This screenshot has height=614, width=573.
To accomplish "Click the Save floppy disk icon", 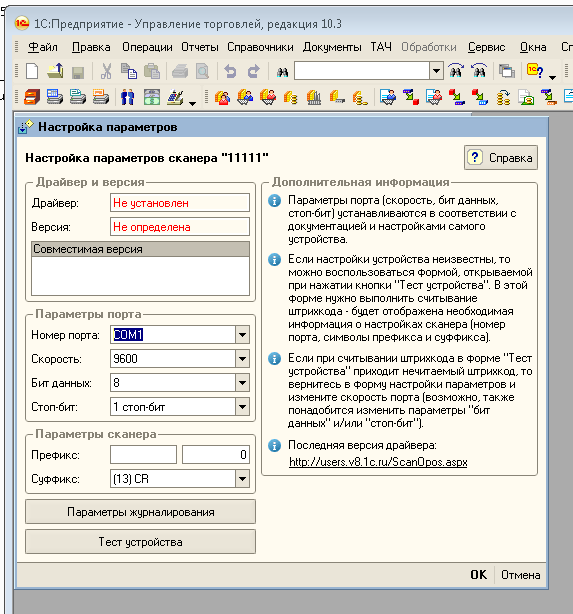I will point(78,72).
